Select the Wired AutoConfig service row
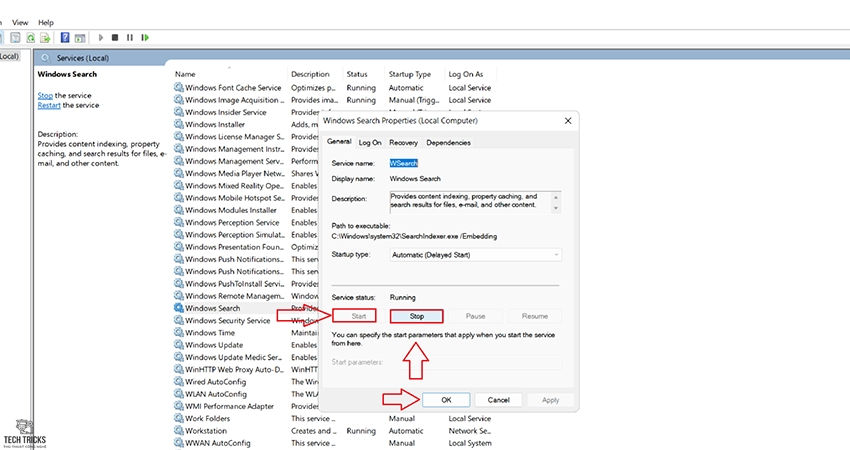The height and width of the screenshot is (450, 850). [215, 382]
